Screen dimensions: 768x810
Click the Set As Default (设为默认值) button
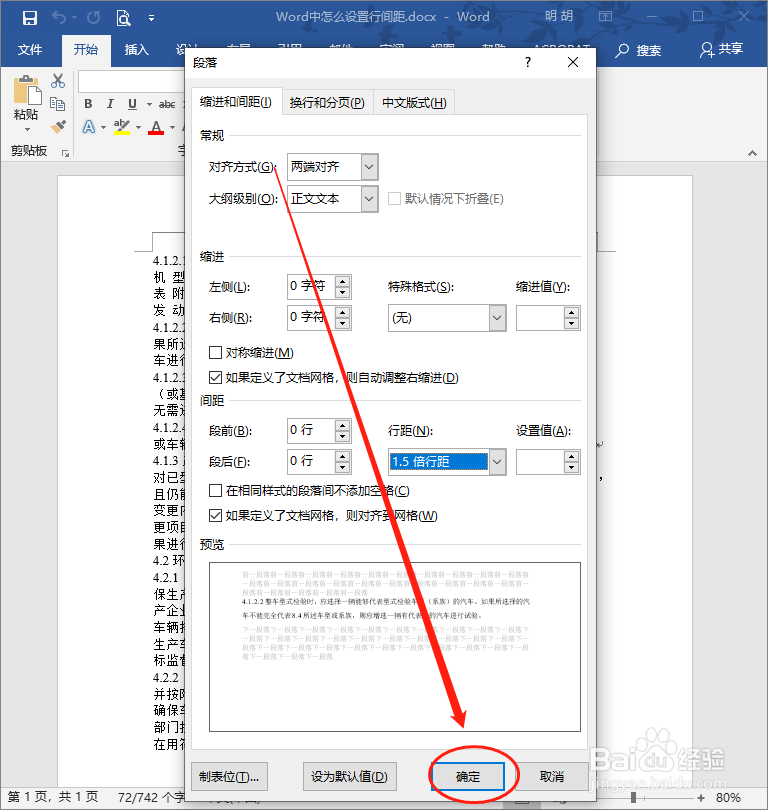coord(350,776)
